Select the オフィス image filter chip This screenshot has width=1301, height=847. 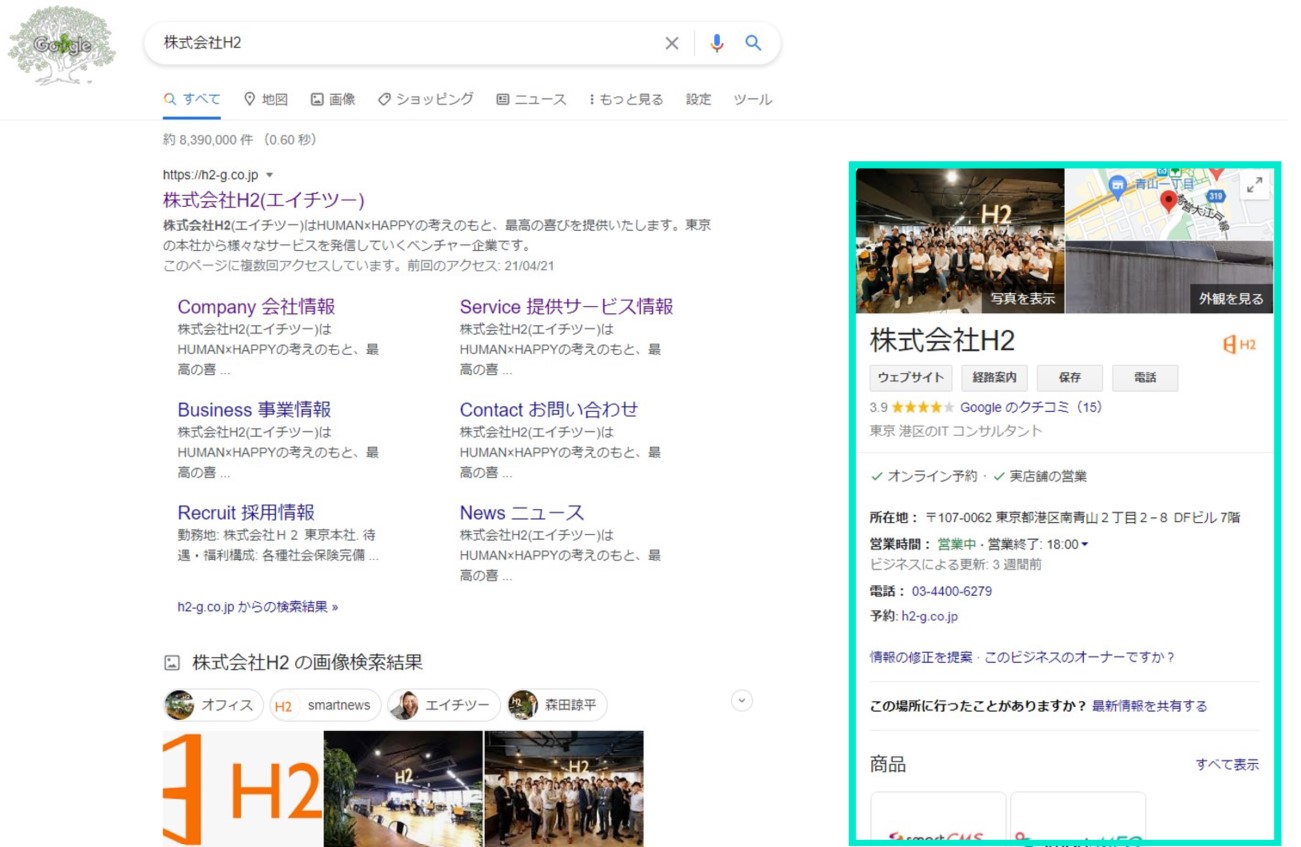(213, 705)
